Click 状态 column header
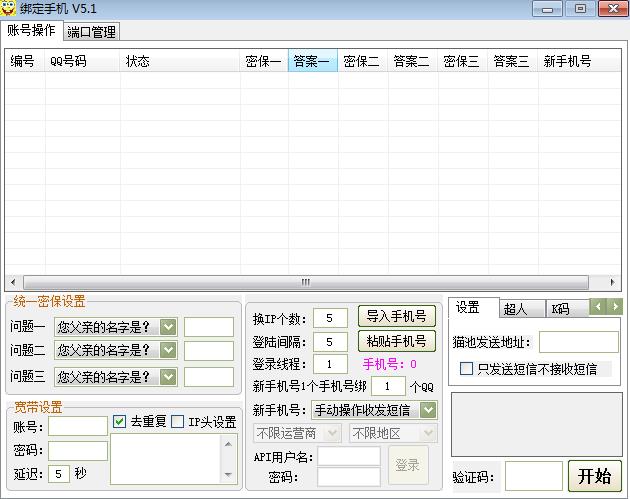Screen dimensions: 630x499 pyautogui.click(x=180, y=61)
